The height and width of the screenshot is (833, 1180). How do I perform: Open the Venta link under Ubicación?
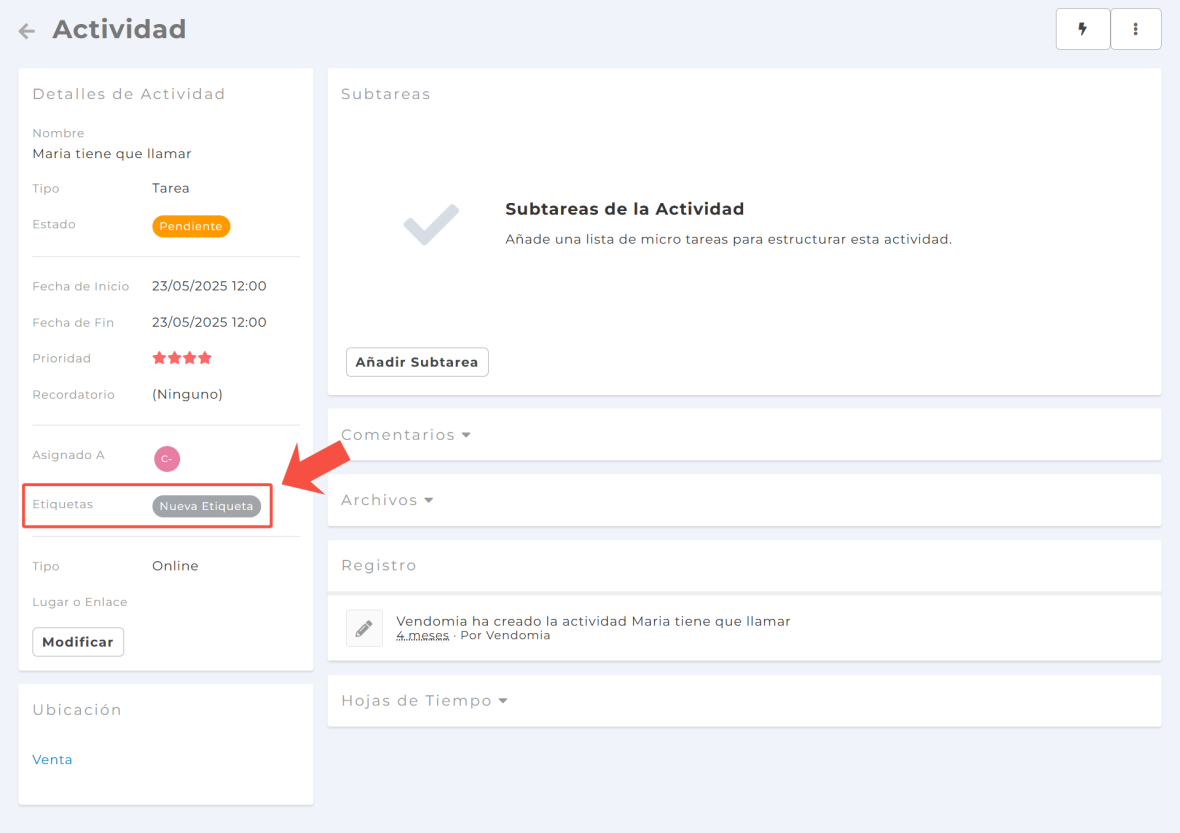point(52,760)
